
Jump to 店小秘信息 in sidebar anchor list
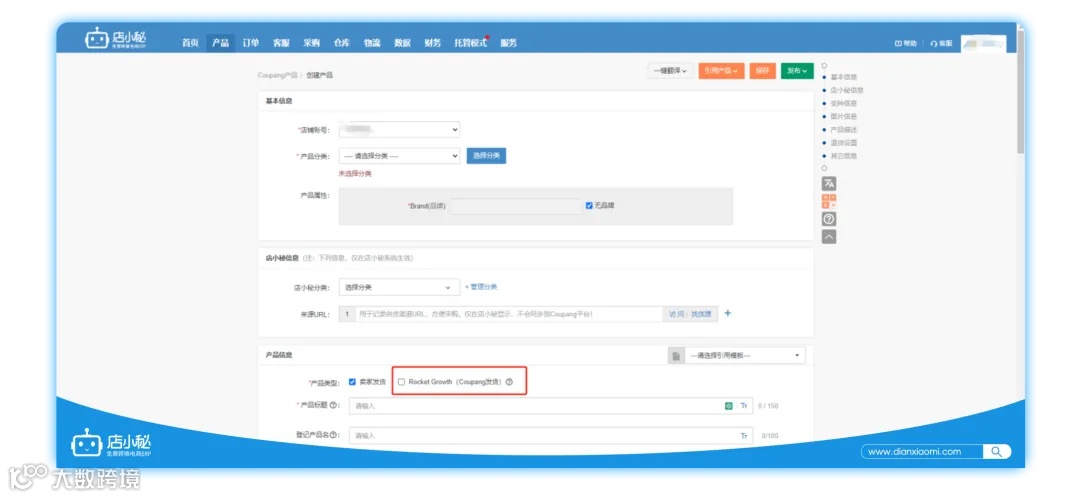pos(847,90)
